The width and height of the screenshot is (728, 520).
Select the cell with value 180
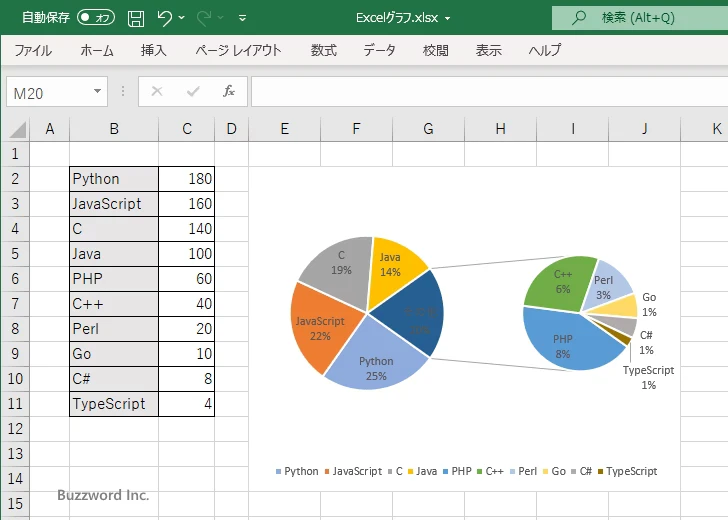[187, 179]
